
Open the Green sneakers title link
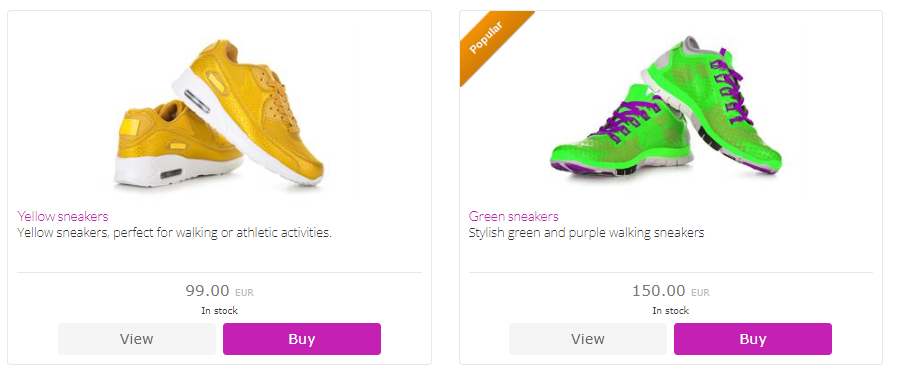513,216
